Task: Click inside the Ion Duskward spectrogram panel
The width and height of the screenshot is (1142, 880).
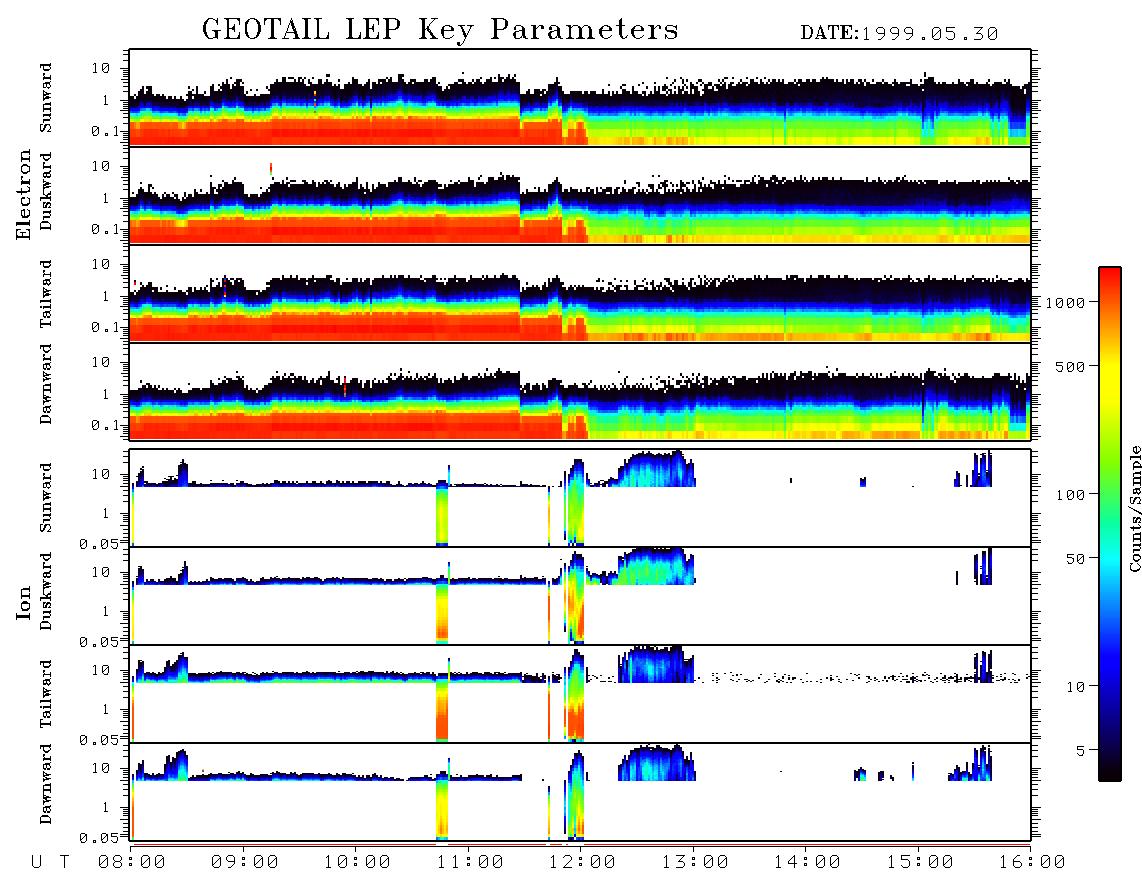Action: tap(580, 596)
